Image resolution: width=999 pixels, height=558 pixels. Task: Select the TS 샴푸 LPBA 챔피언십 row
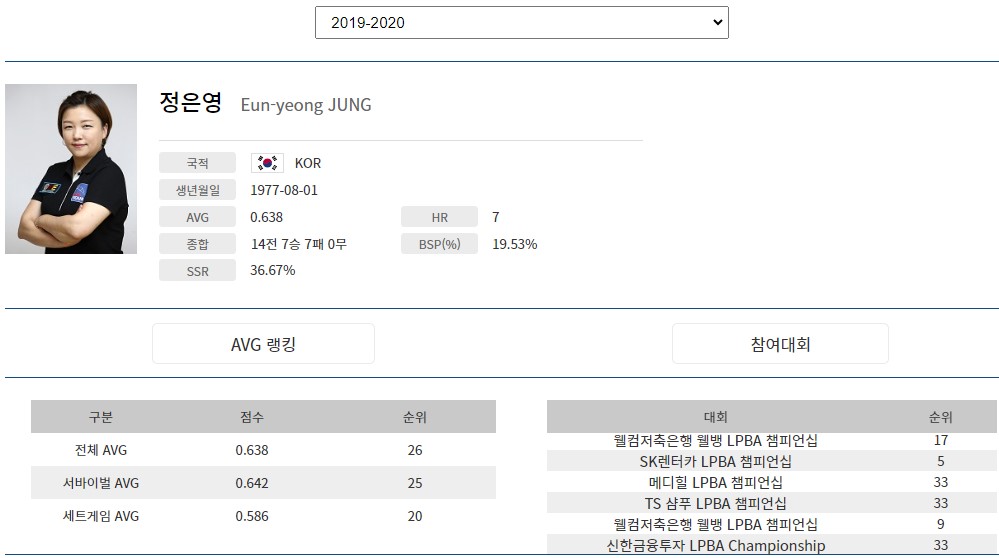pyautogui.click(x=772, y=503)
